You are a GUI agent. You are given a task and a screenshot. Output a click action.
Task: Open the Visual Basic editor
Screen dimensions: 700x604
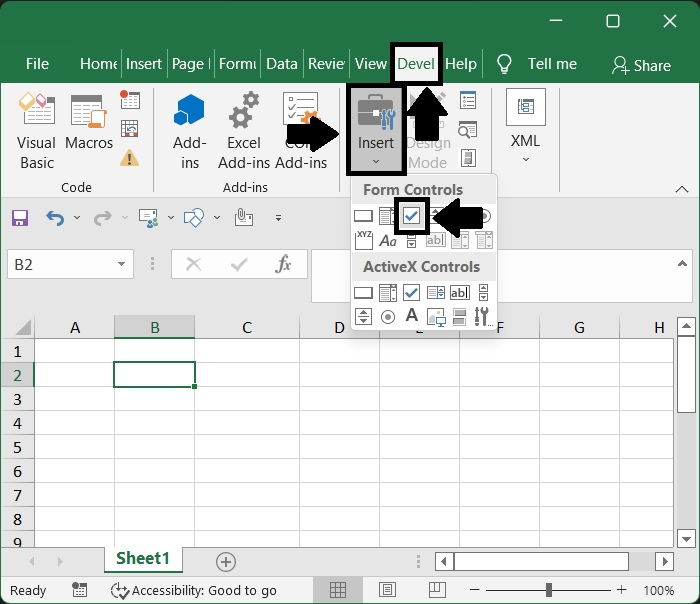tap(37, 130)
